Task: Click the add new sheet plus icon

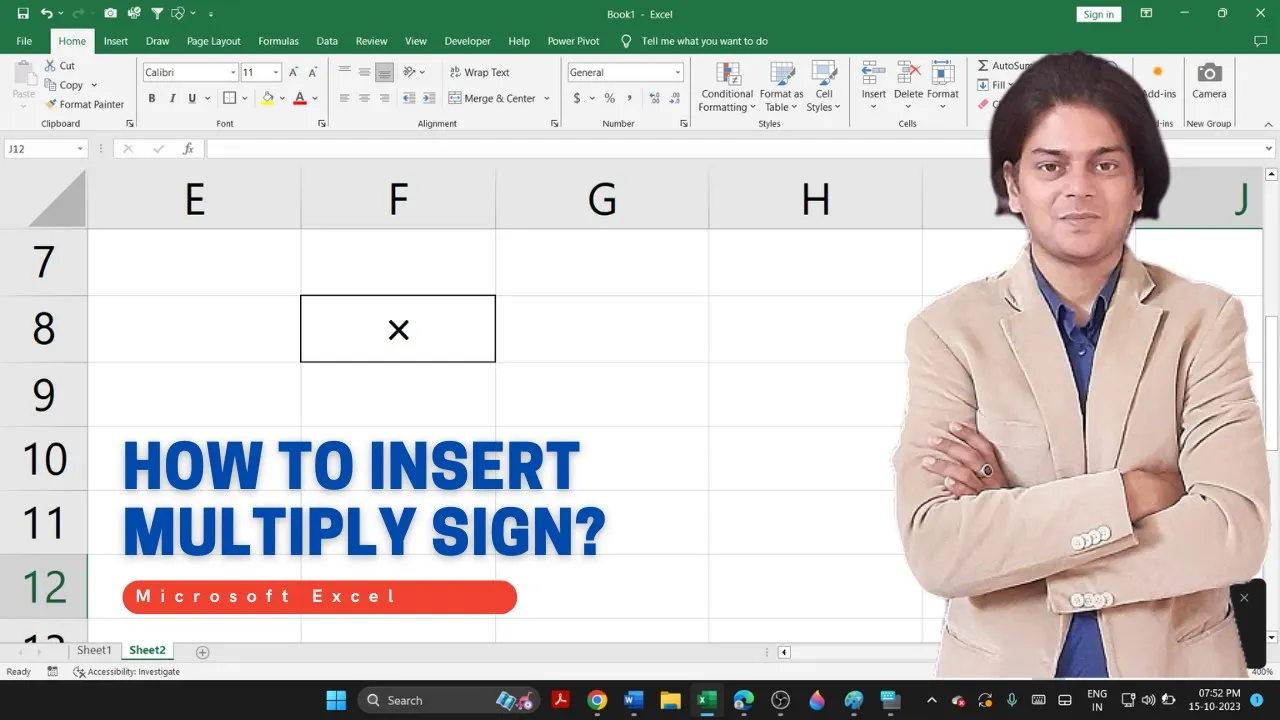Action: click(202, 652)
